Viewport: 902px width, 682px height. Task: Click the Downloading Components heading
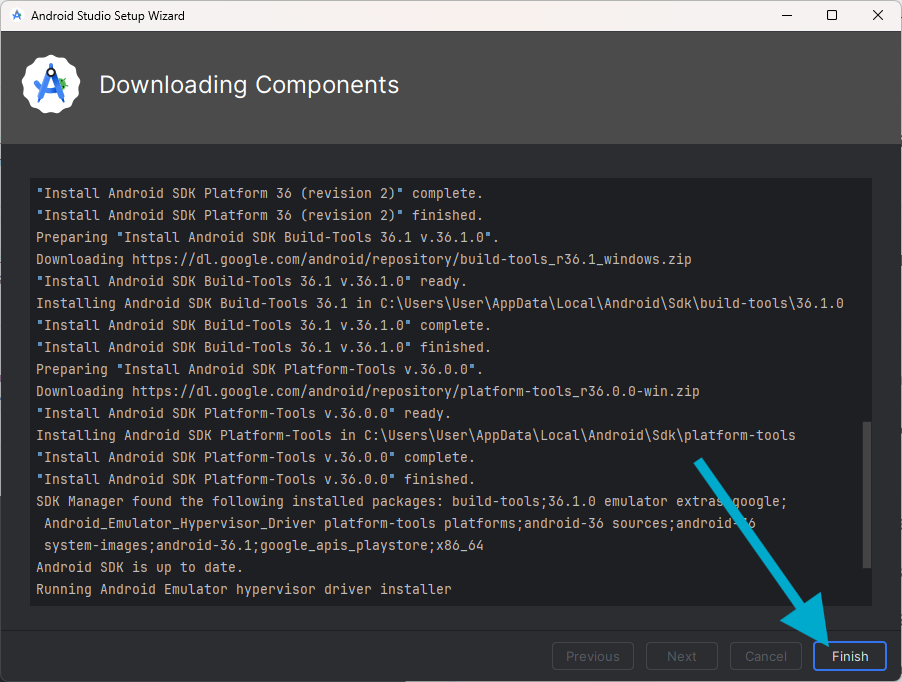[249, 85]
